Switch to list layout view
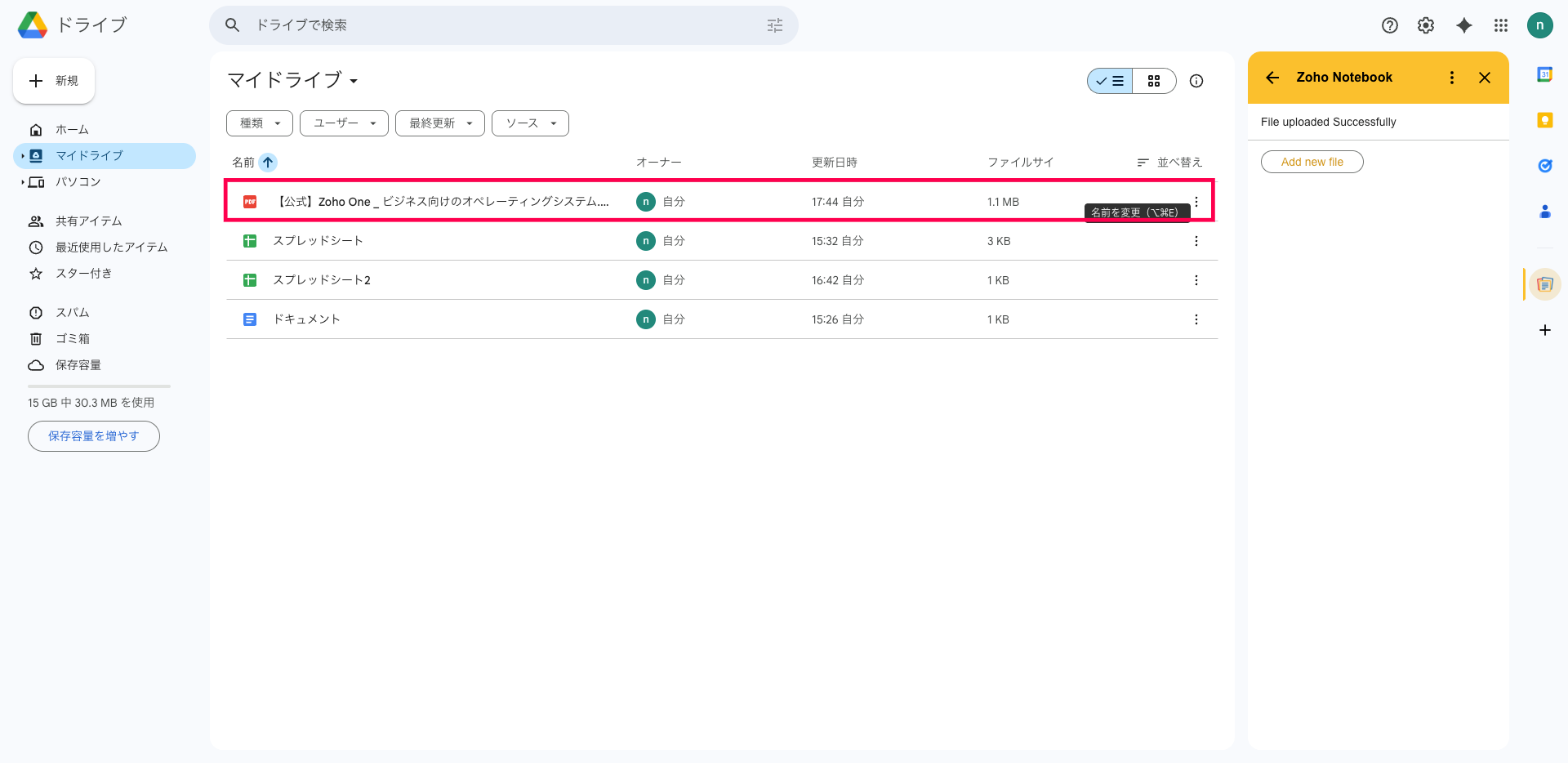The image size is (1568, 763). (x=1110, y=81)
